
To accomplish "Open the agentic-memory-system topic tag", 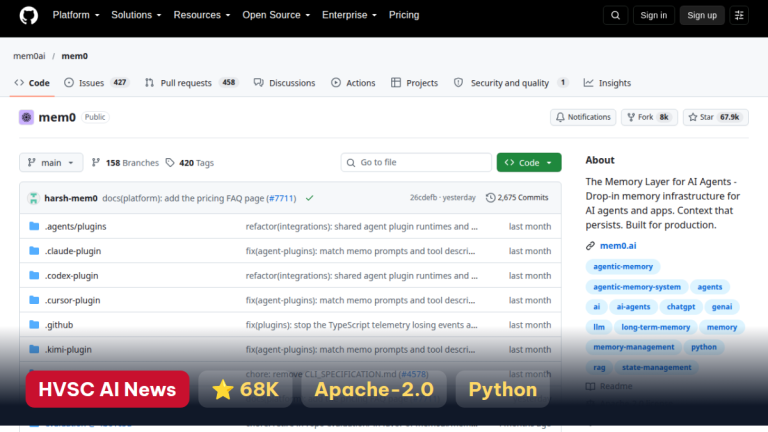I will 637,287.
